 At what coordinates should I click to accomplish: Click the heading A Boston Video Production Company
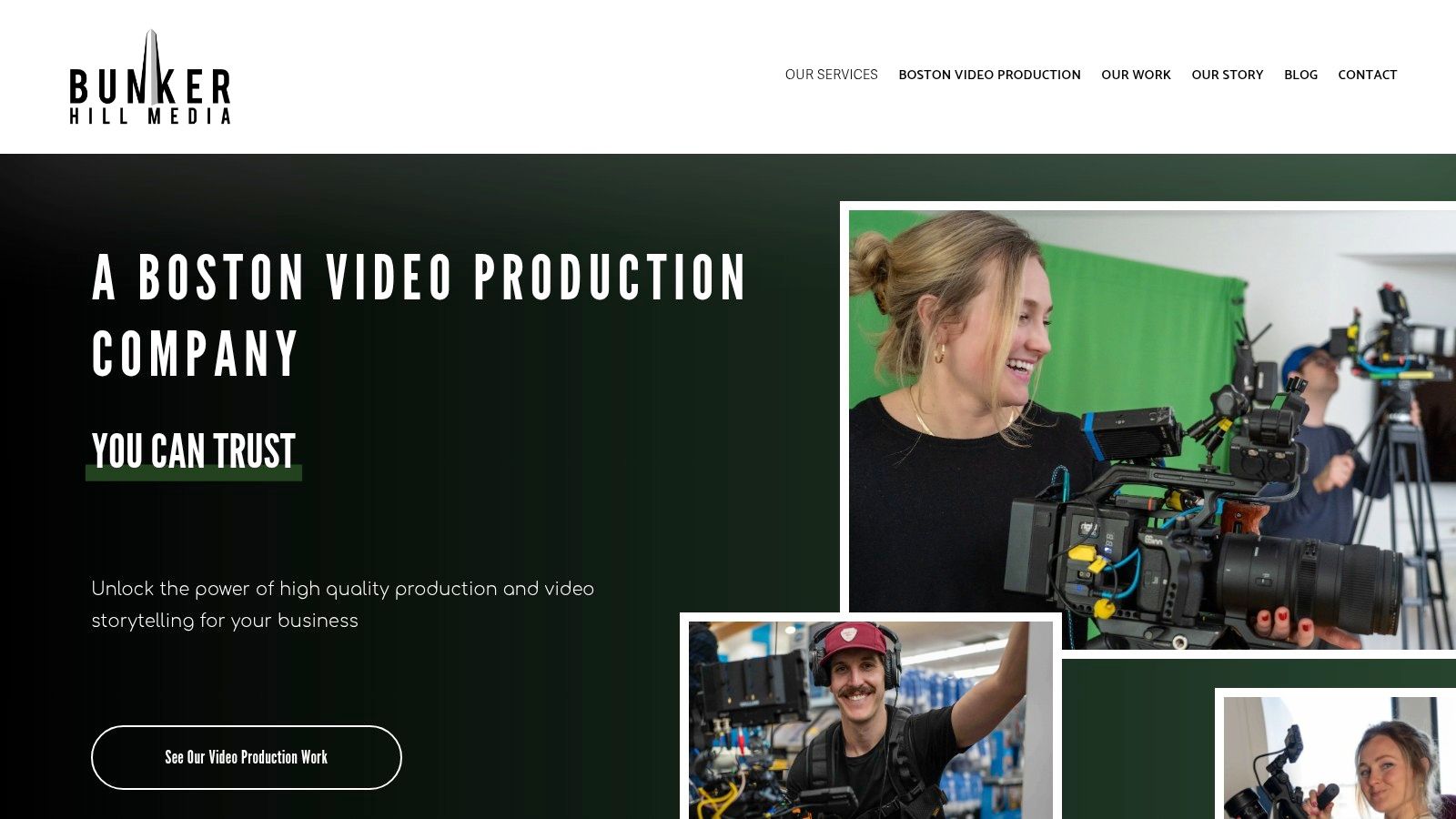419,315
